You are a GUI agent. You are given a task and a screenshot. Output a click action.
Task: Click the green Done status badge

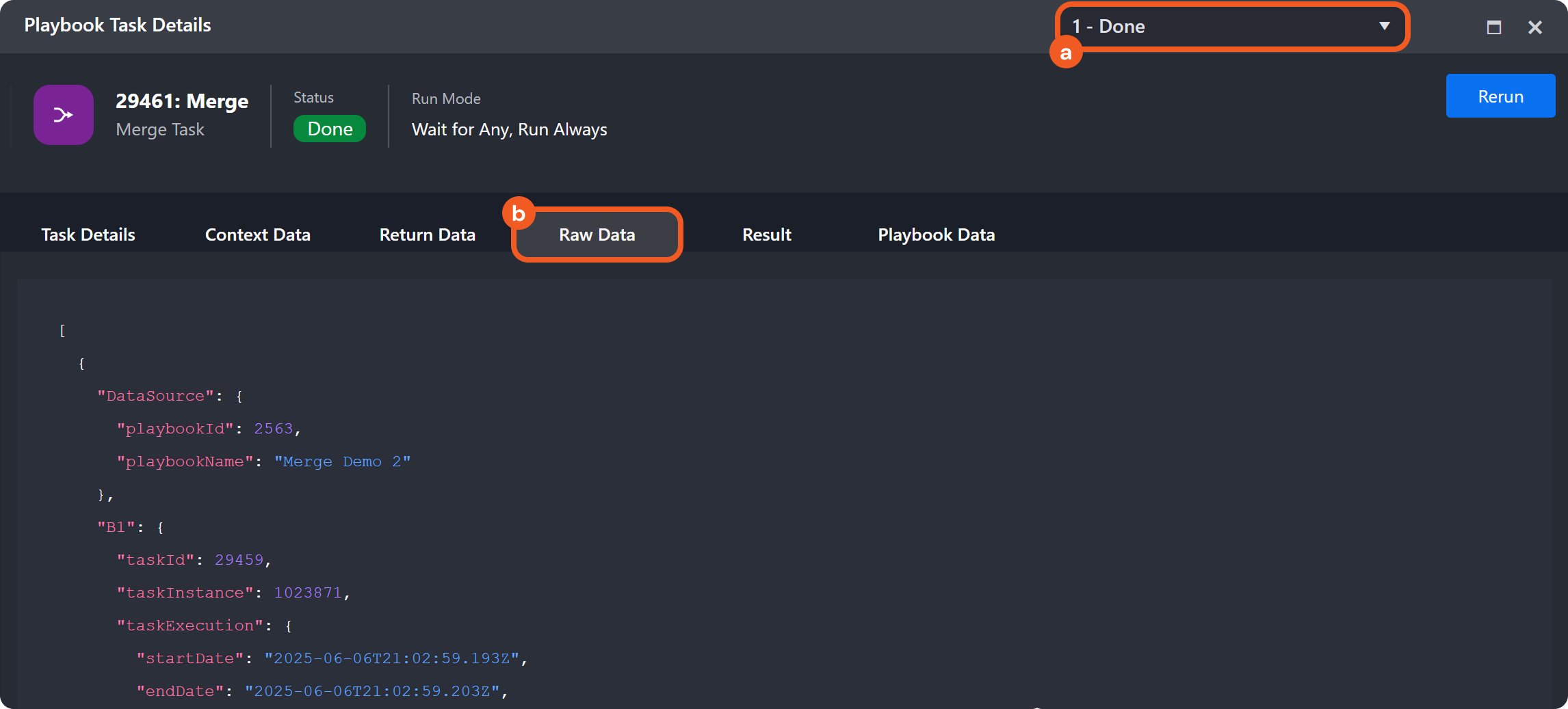[x=330, y=129]
